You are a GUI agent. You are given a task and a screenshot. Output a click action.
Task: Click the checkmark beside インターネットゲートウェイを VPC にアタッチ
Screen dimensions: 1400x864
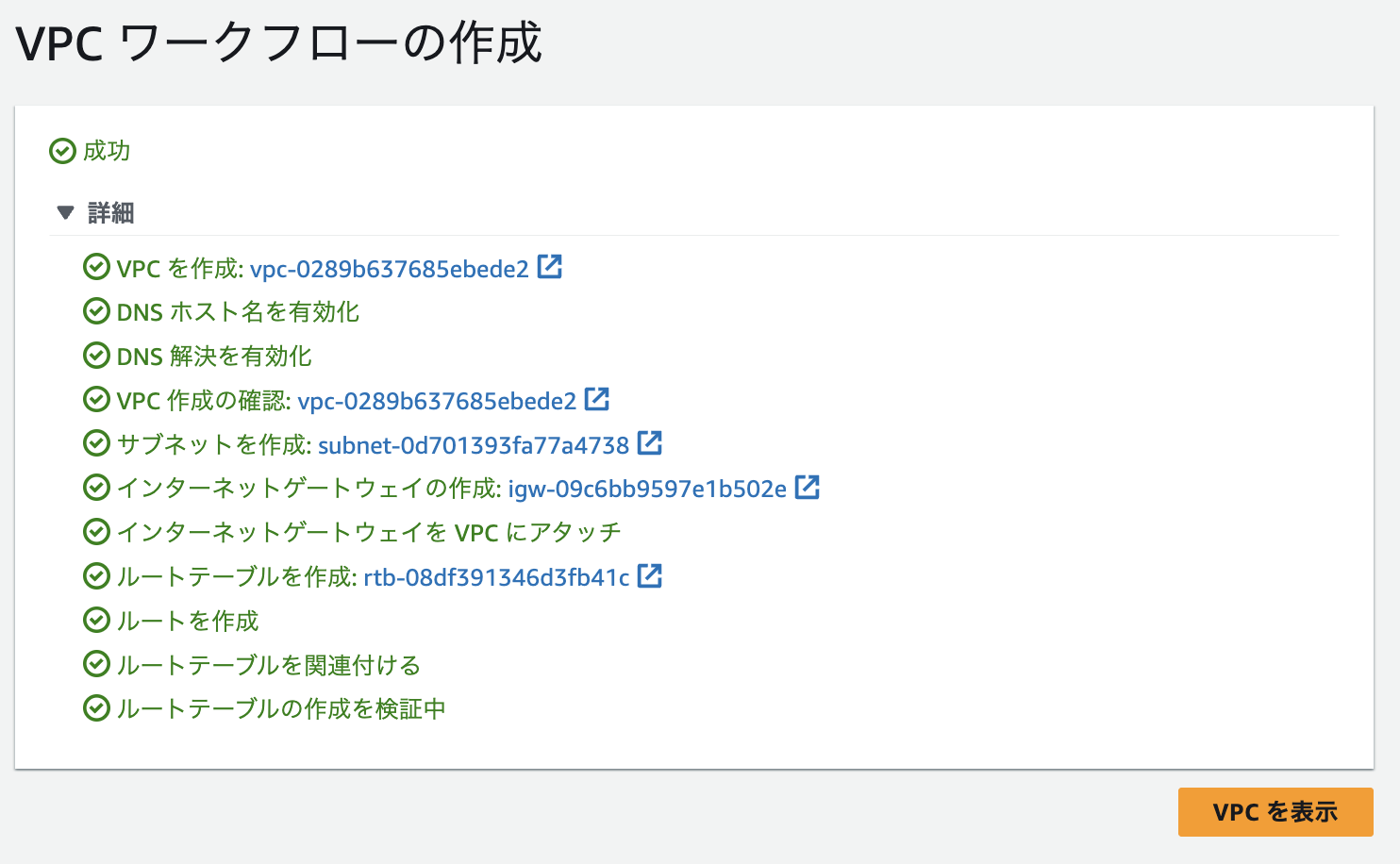[x=97, y=531]
